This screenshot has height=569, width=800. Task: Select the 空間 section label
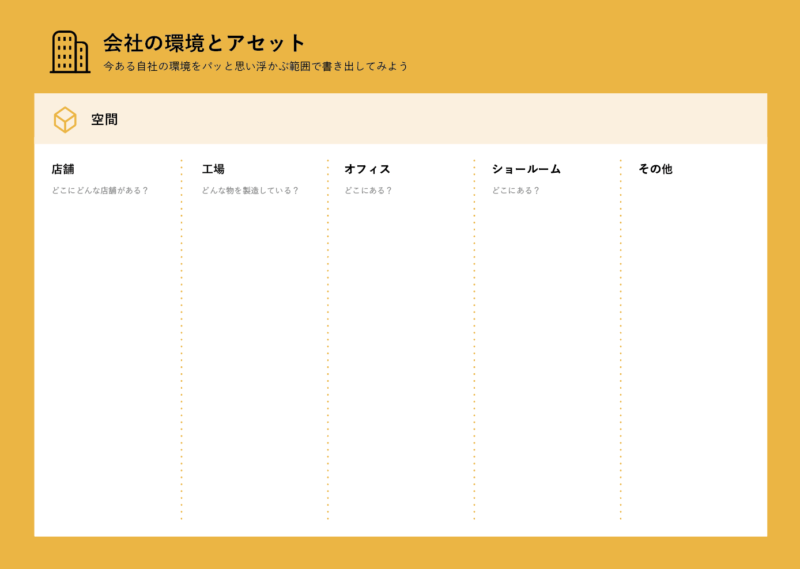[104, 120]
